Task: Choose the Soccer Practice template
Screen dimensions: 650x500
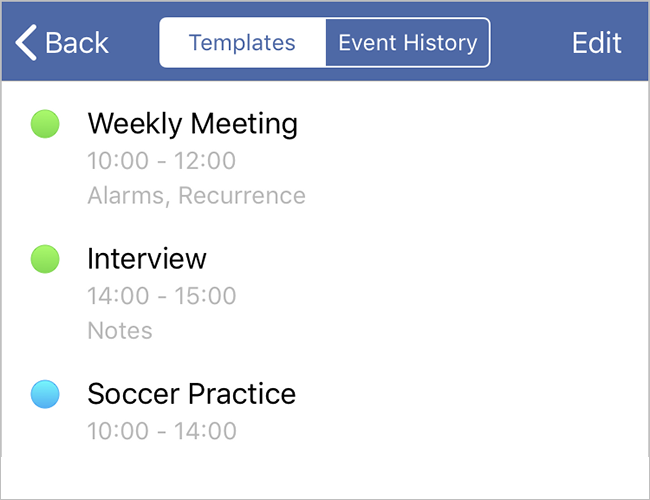Action: pyautogui.click(x=191, y=394)
